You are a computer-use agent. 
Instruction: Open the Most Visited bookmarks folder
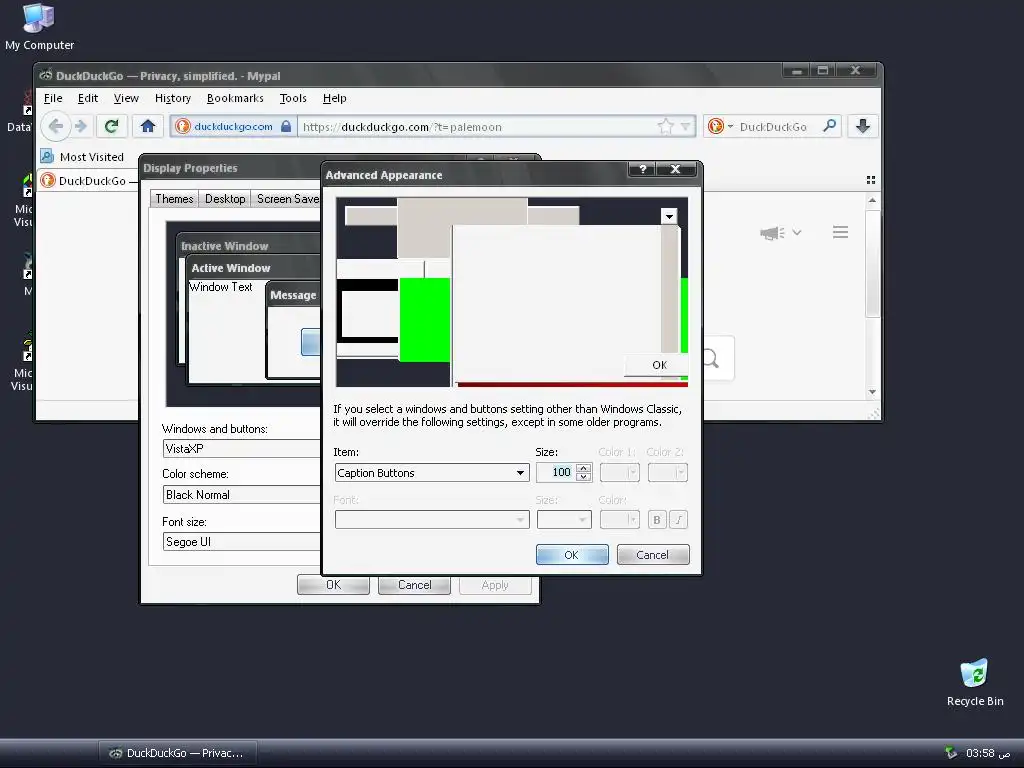click(x=82, y=157)
